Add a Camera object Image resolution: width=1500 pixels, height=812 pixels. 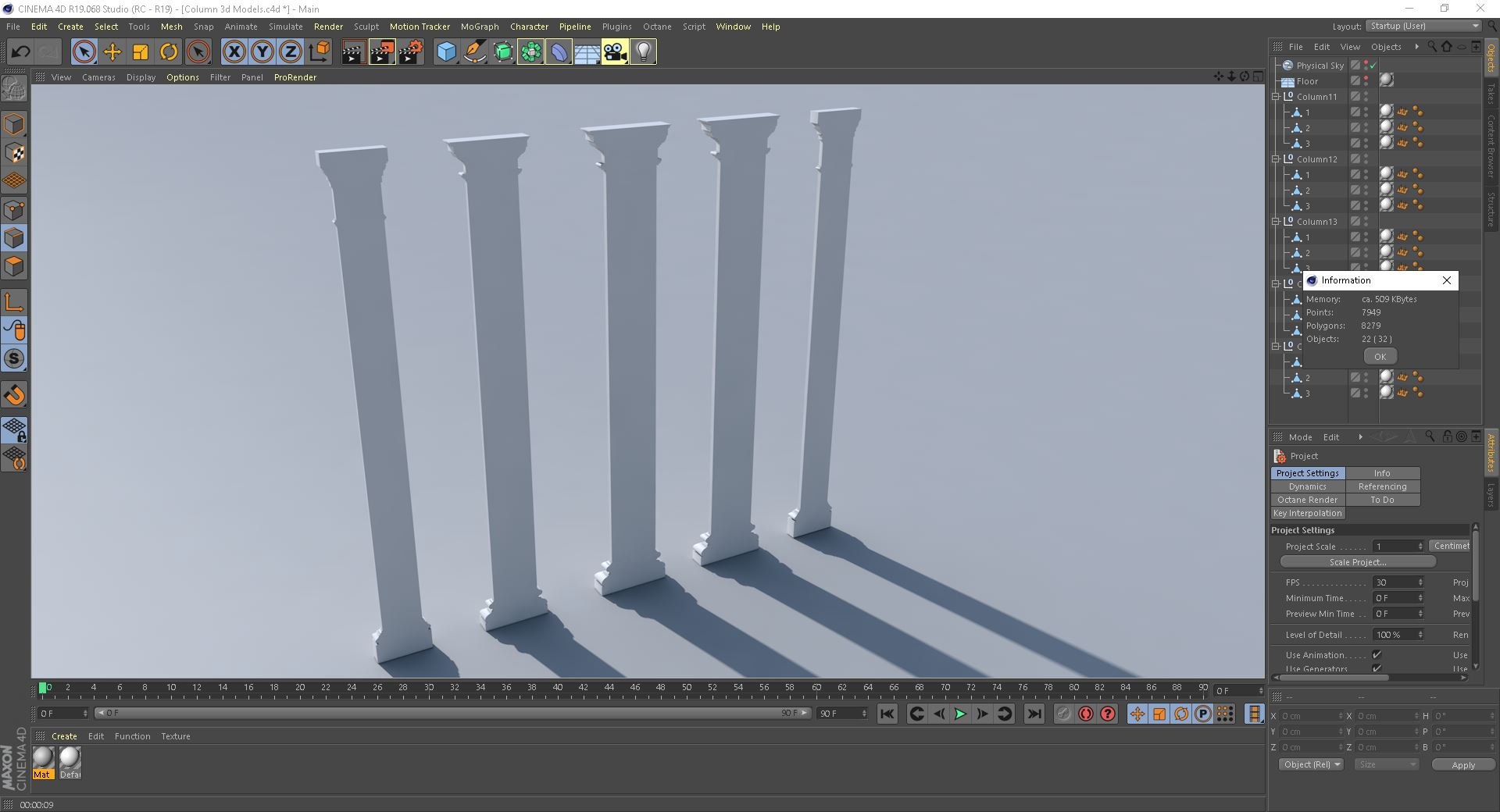[x=615, y=52]
